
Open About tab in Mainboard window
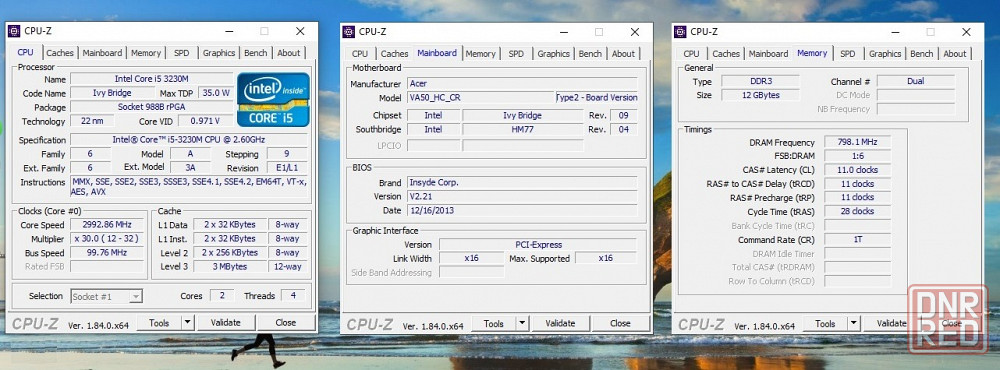click(x=623, y=54)
